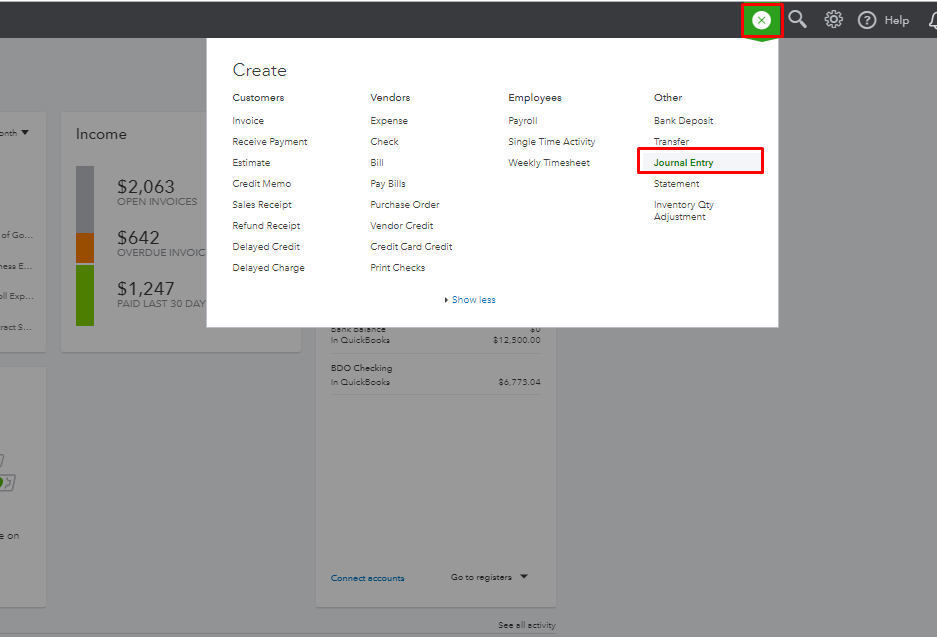Choose Bank Deposit option
The height and width of the screenshot is (637, 937).
point(683,121)
